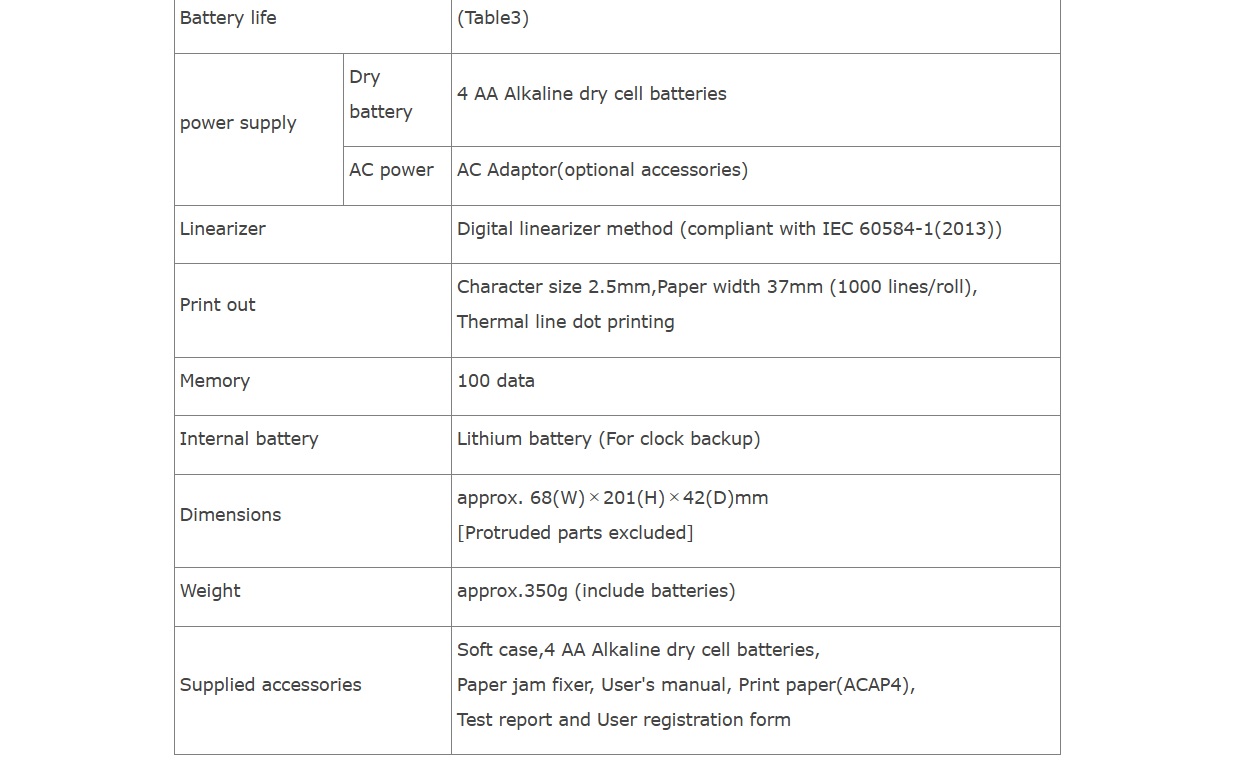Click the "(Table3)" battery life reference
1243x769 pixels.
493,18
